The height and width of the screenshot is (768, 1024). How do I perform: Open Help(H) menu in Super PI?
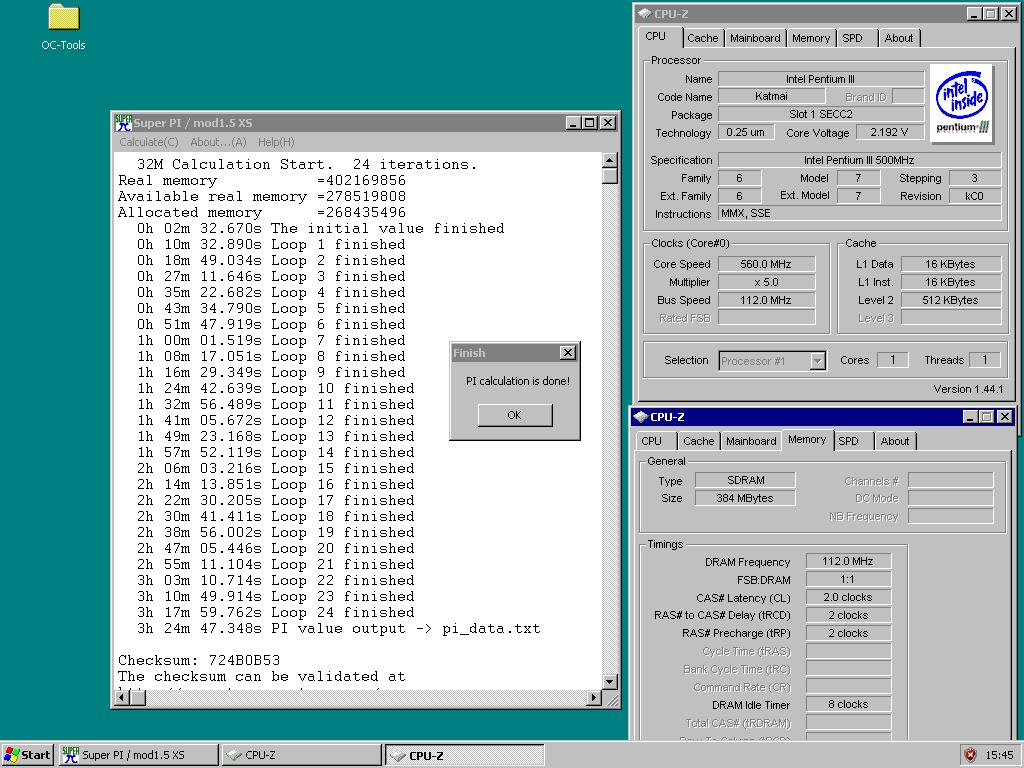pos(276,142)
